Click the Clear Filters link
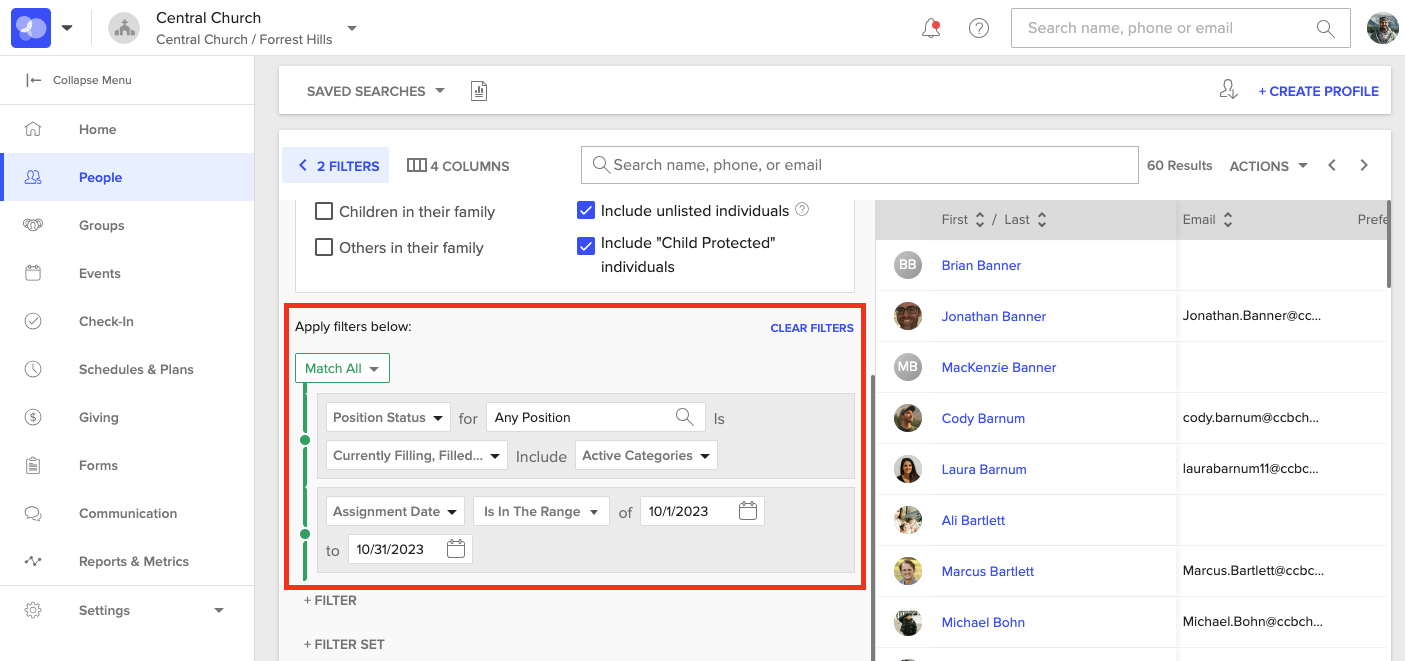Image resolution: width=1405 pixels, height=661 pixels. [811, 327]
